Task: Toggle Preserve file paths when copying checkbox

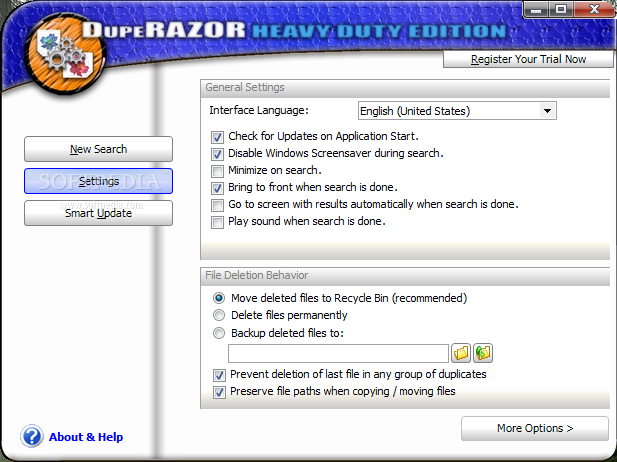Action: tap(219, 392)
